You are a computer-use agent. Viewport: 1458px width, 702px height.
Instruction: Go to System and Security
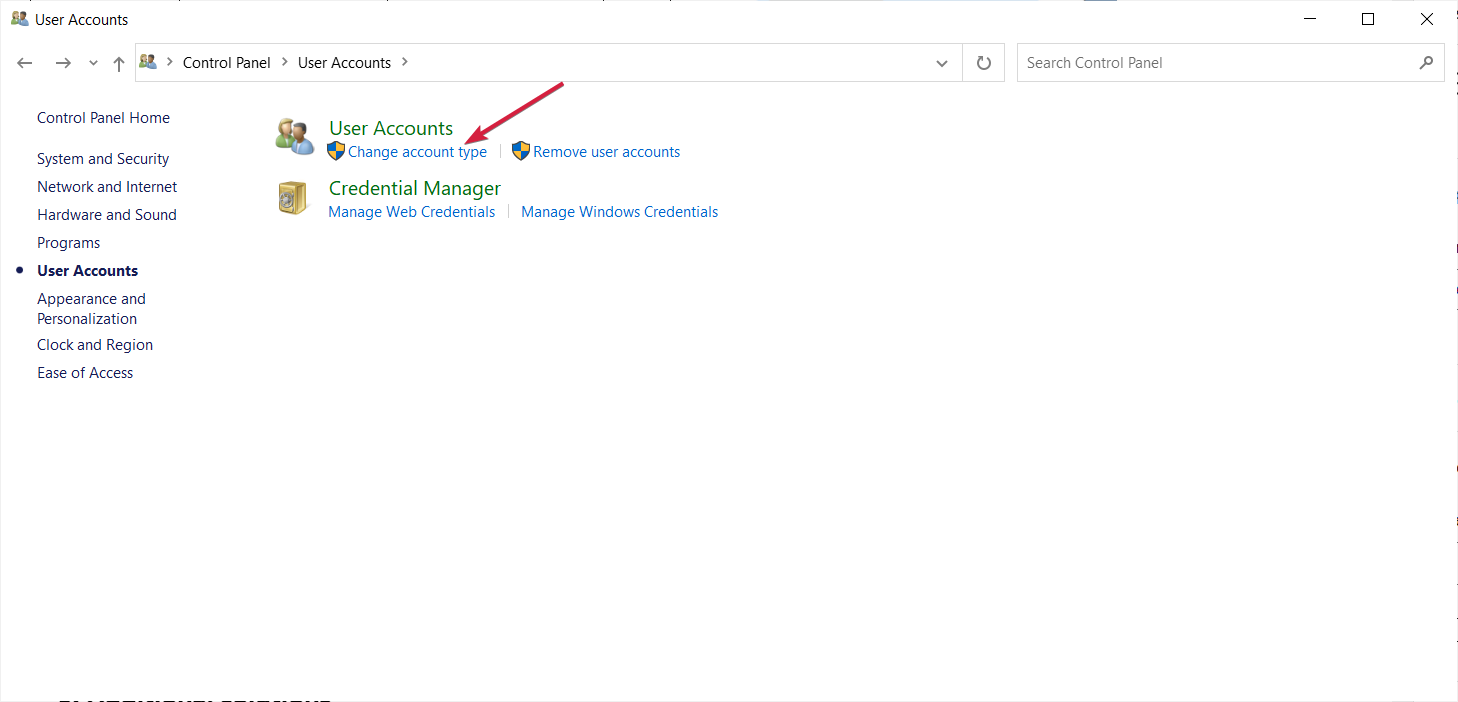[x=103, y=159]
